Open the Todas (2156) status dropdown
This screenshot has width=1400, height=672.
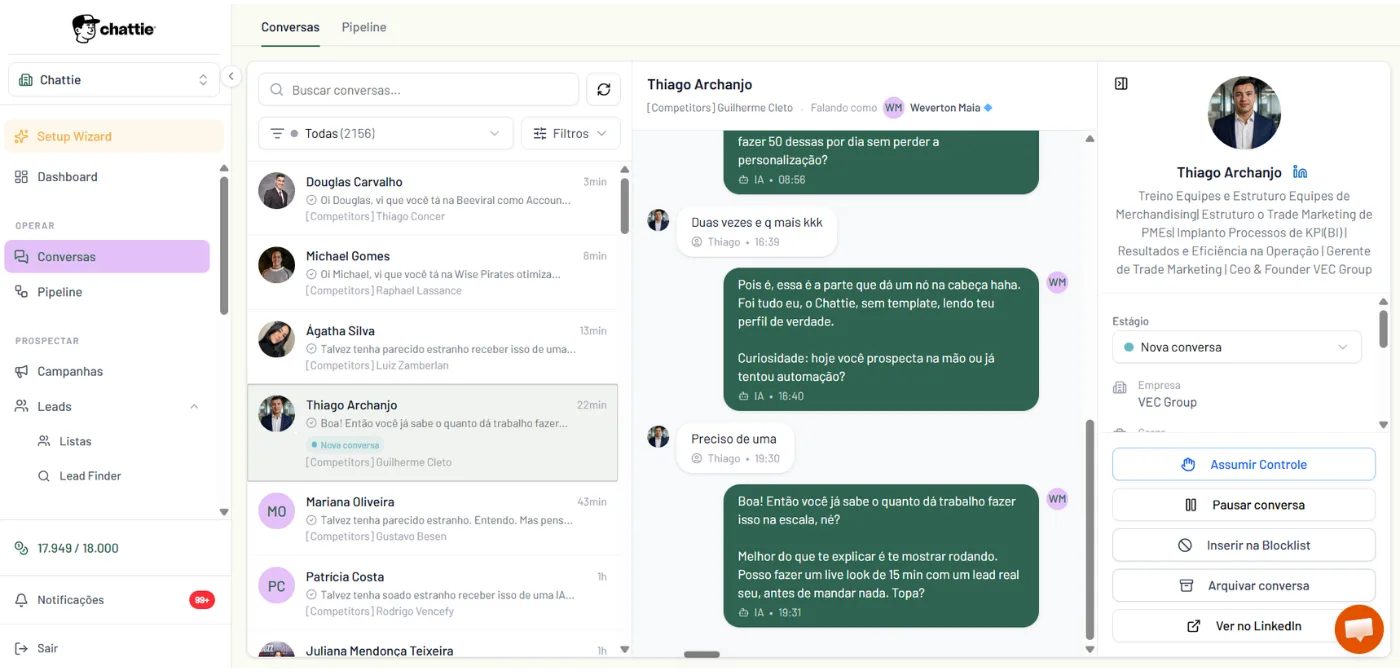(x=385, y=133)
